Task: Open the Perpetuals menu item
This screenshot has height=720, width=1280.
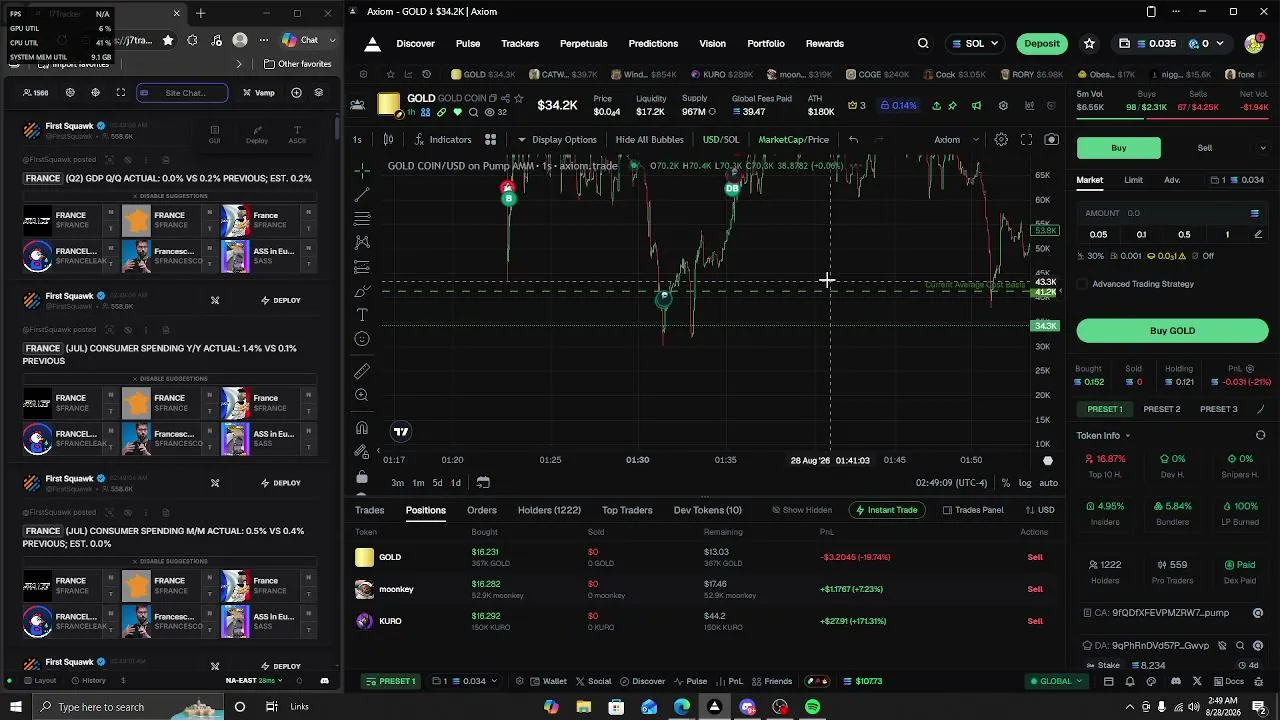Action: 584,44
